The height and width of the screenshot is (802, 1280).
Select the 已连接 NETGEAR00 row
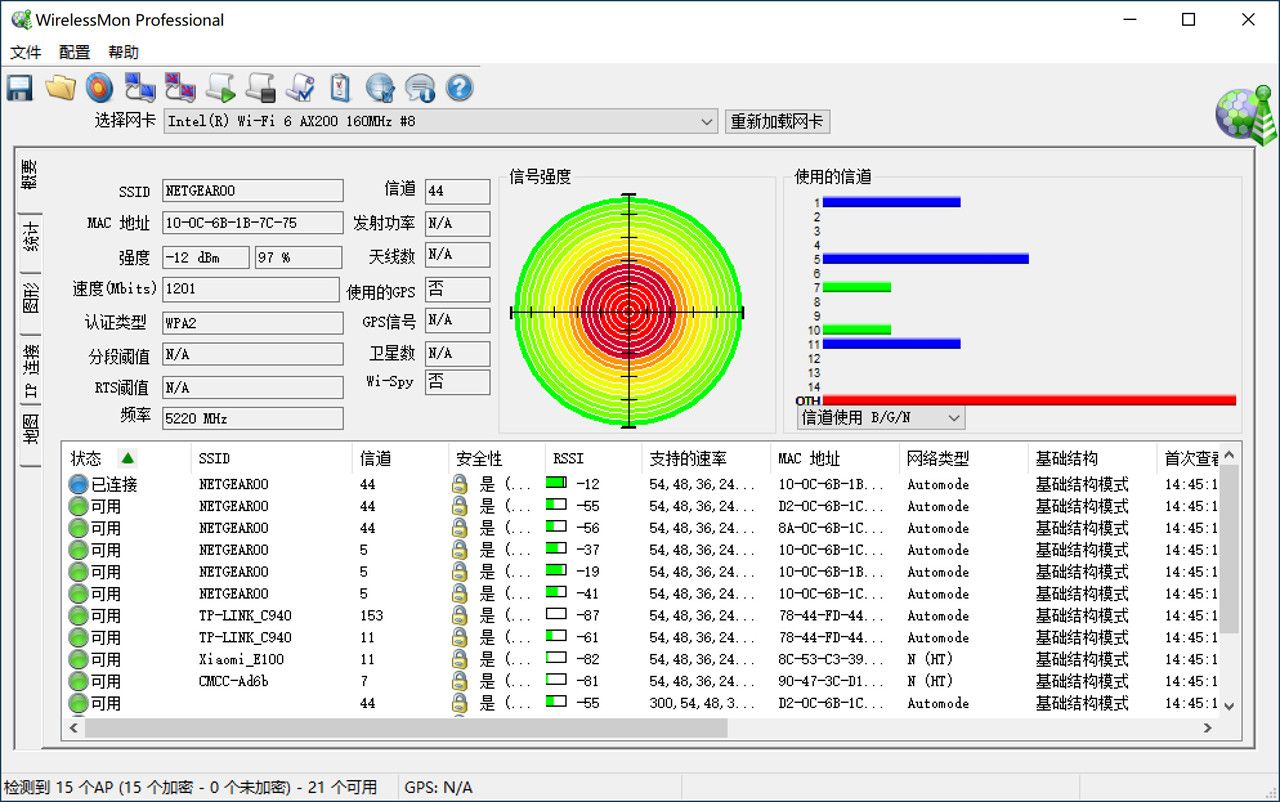pos(640,484)
